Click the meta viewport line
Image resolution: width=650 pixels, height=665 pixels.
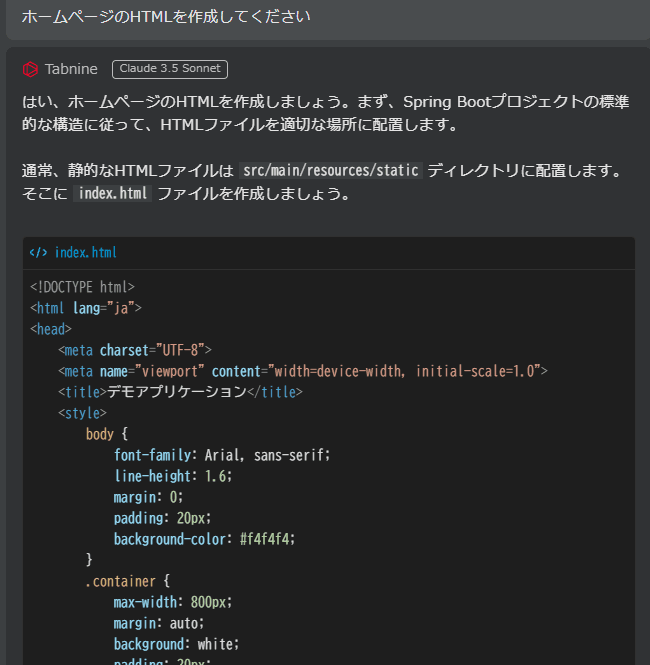[303, 371]
